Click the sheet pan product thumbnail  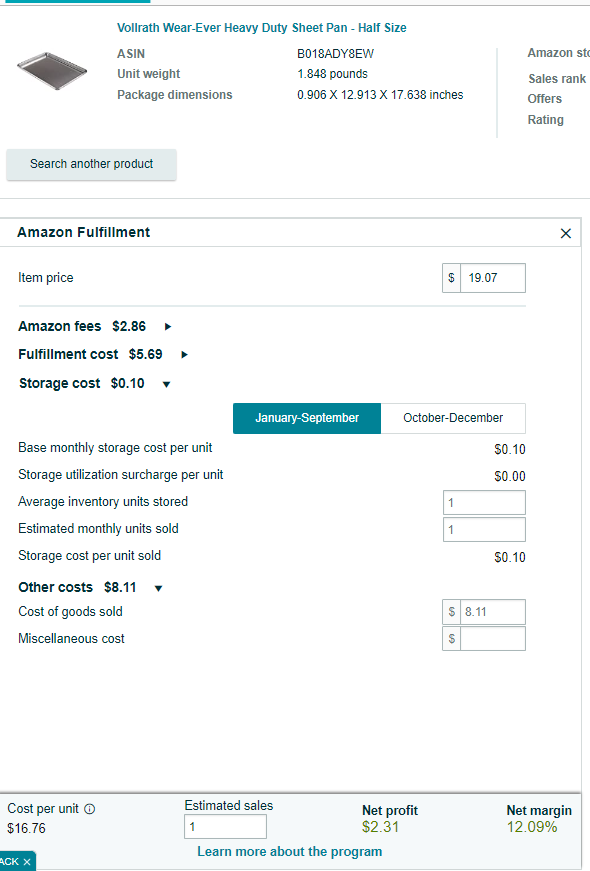coord(52,71)
